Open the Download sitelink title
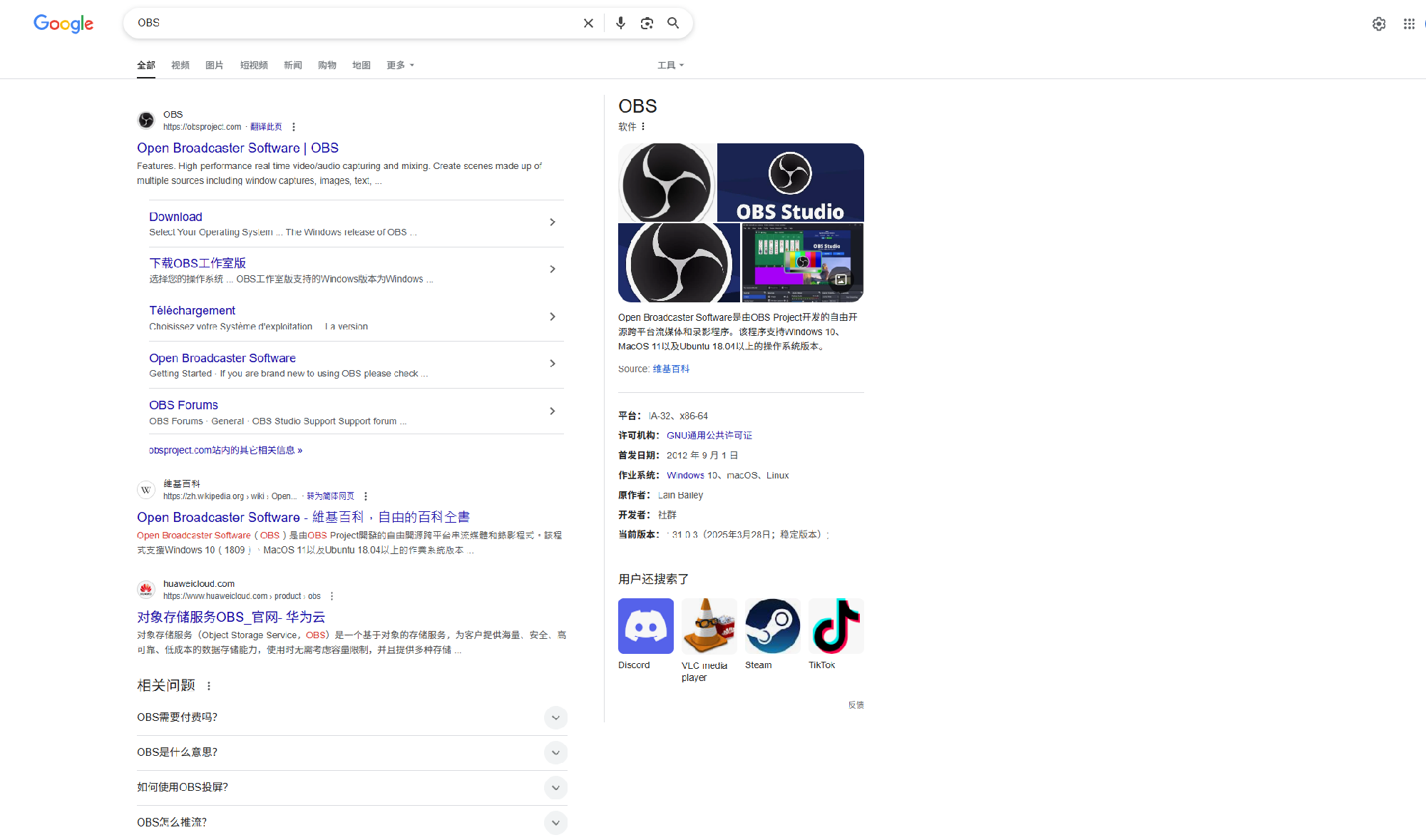Viewport: 1426px width, 840px height. point(175,217)
